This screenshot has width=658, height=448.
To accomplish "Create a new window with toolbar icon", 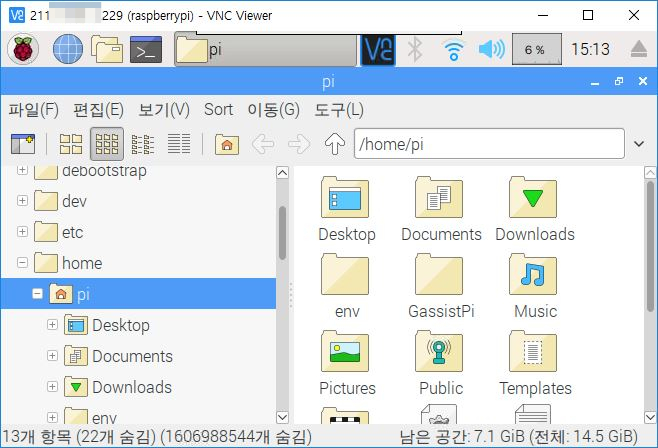I will point(23,144).
